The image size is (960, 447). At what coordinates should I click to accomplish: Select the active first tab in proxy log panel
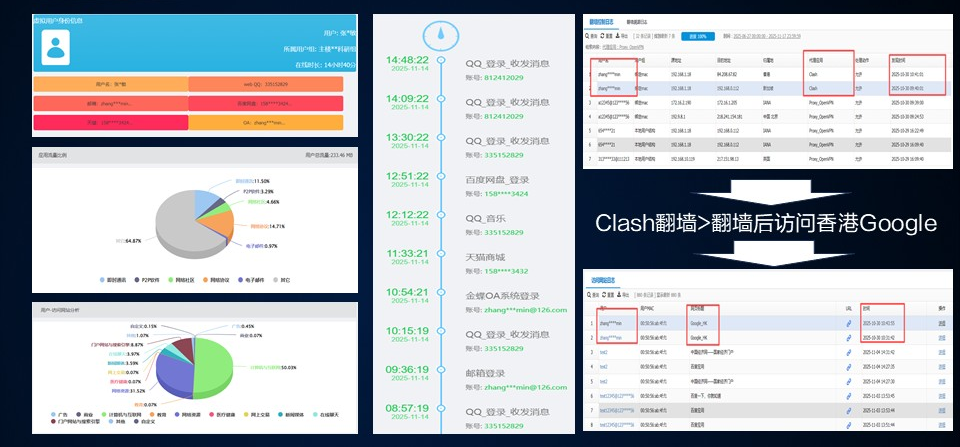[x=601, y=21]
